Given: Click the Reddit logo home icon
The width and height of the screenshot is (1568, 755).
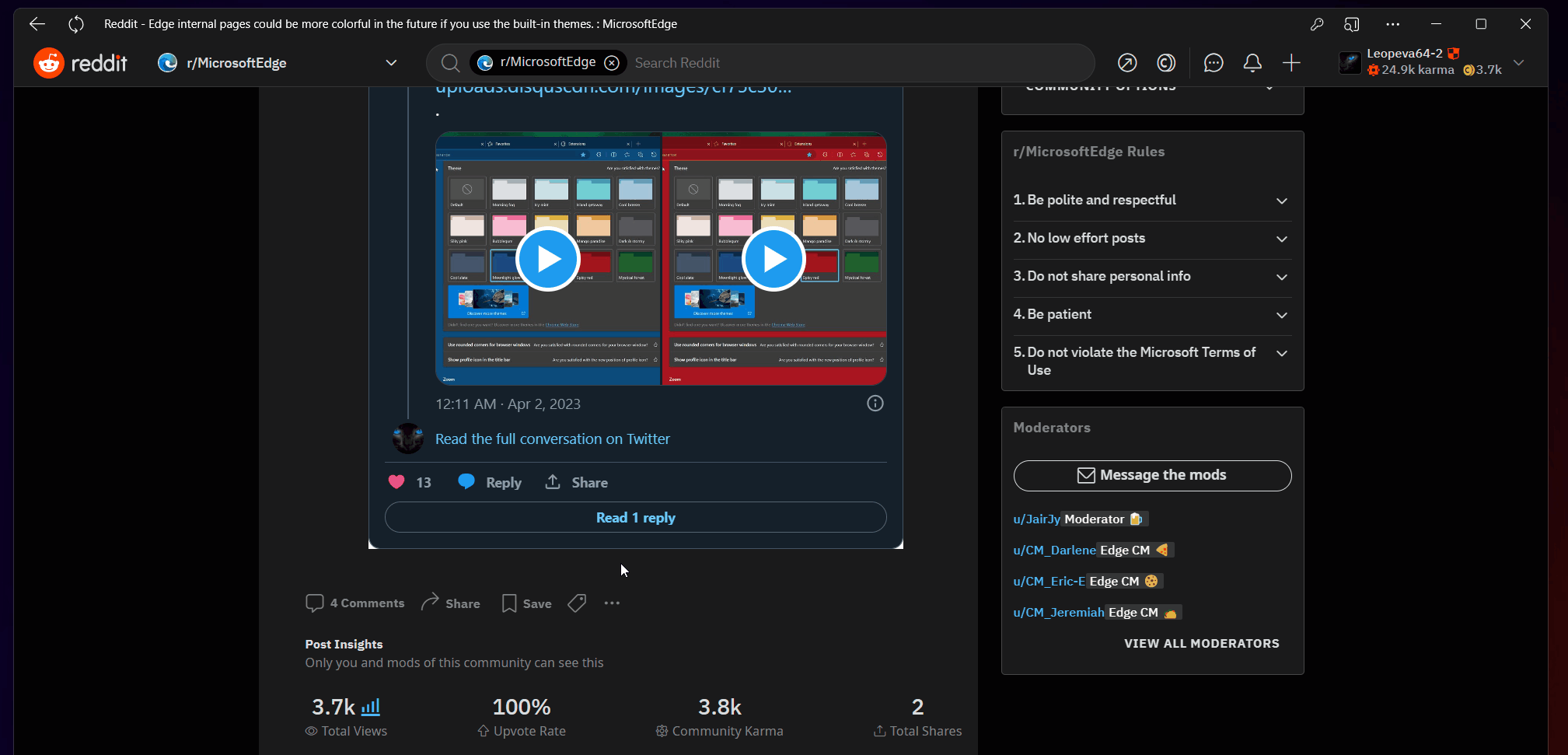Looking at the screenshot, I should pyautogui.click(x=49, y=63).
